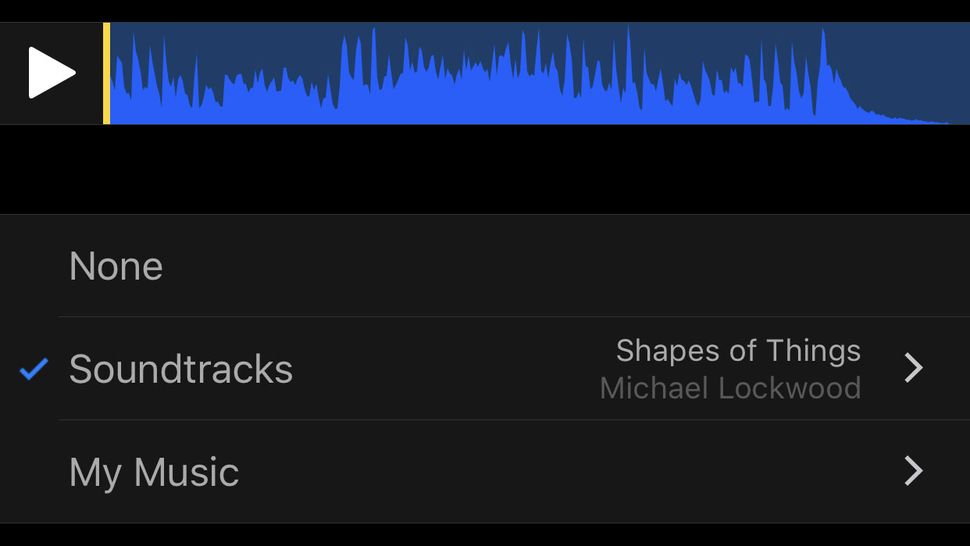Play the soundtrack preview
970x546 pixels.
click(x=52, y=73)
